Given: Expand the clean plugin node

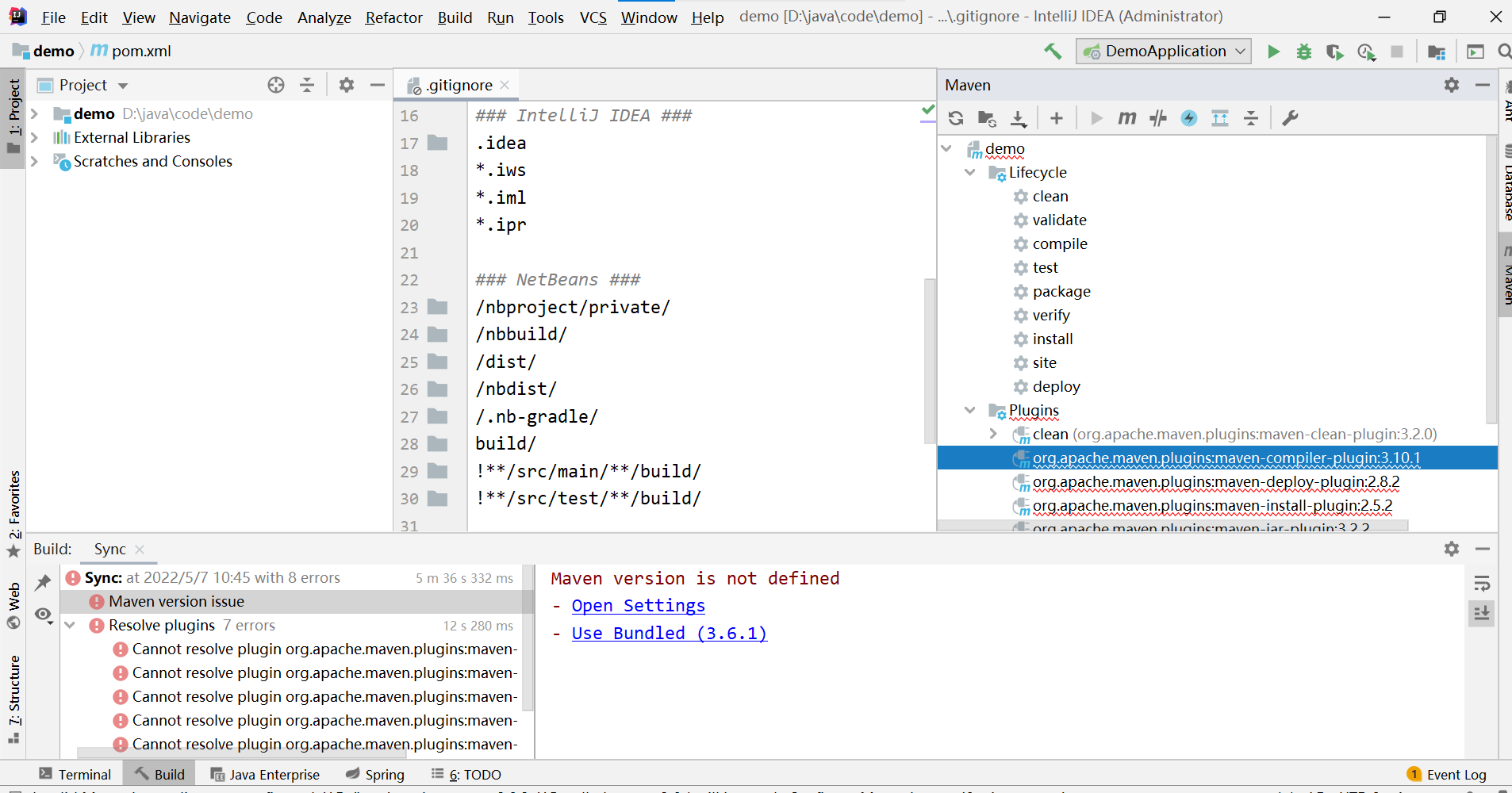Looking at the screenshot, I should coord(993,435).
